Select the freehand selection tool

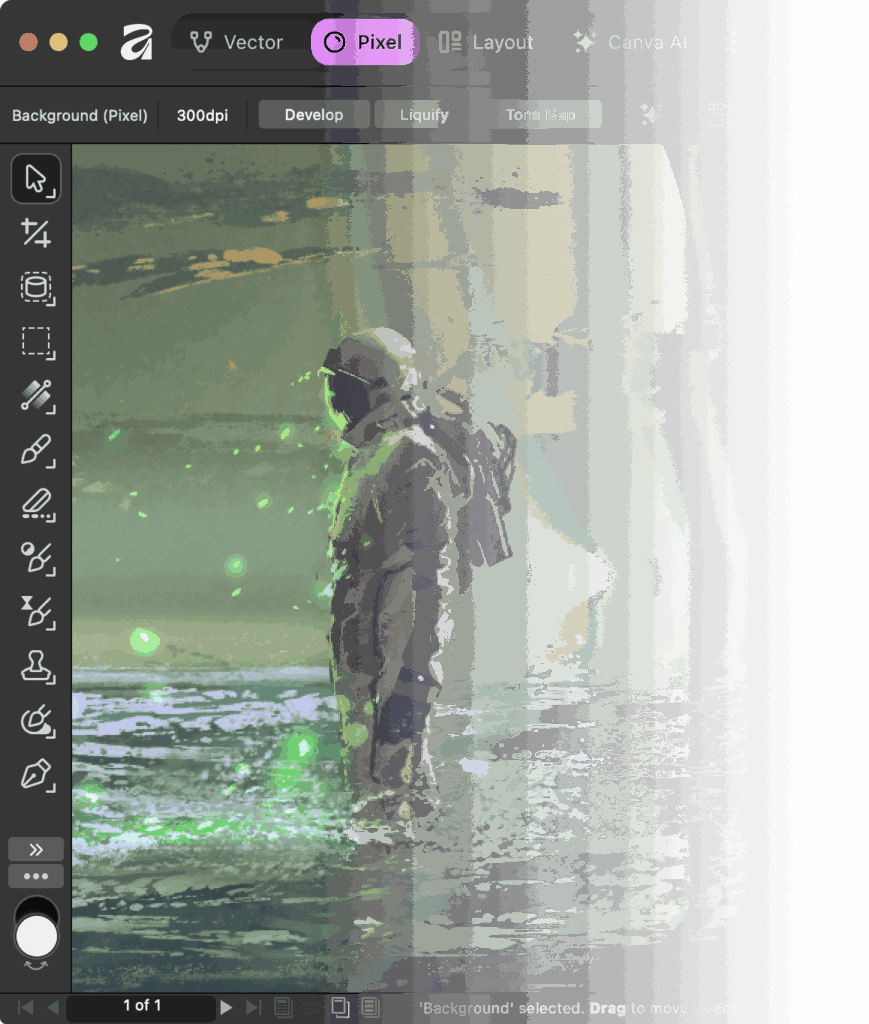(36, 288)
